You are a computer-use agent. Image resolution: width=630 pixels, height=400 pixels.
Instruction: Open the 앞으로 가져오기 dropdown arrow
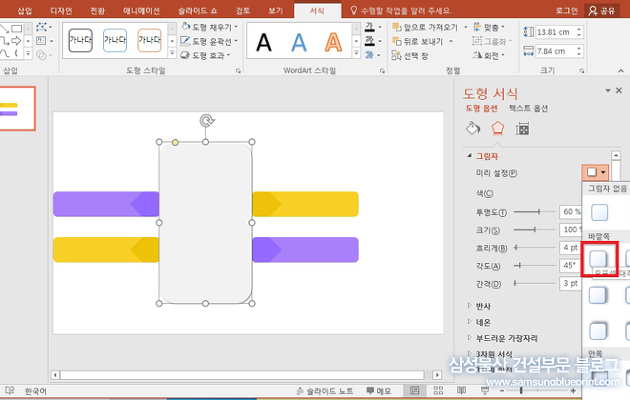click(466, 27)
